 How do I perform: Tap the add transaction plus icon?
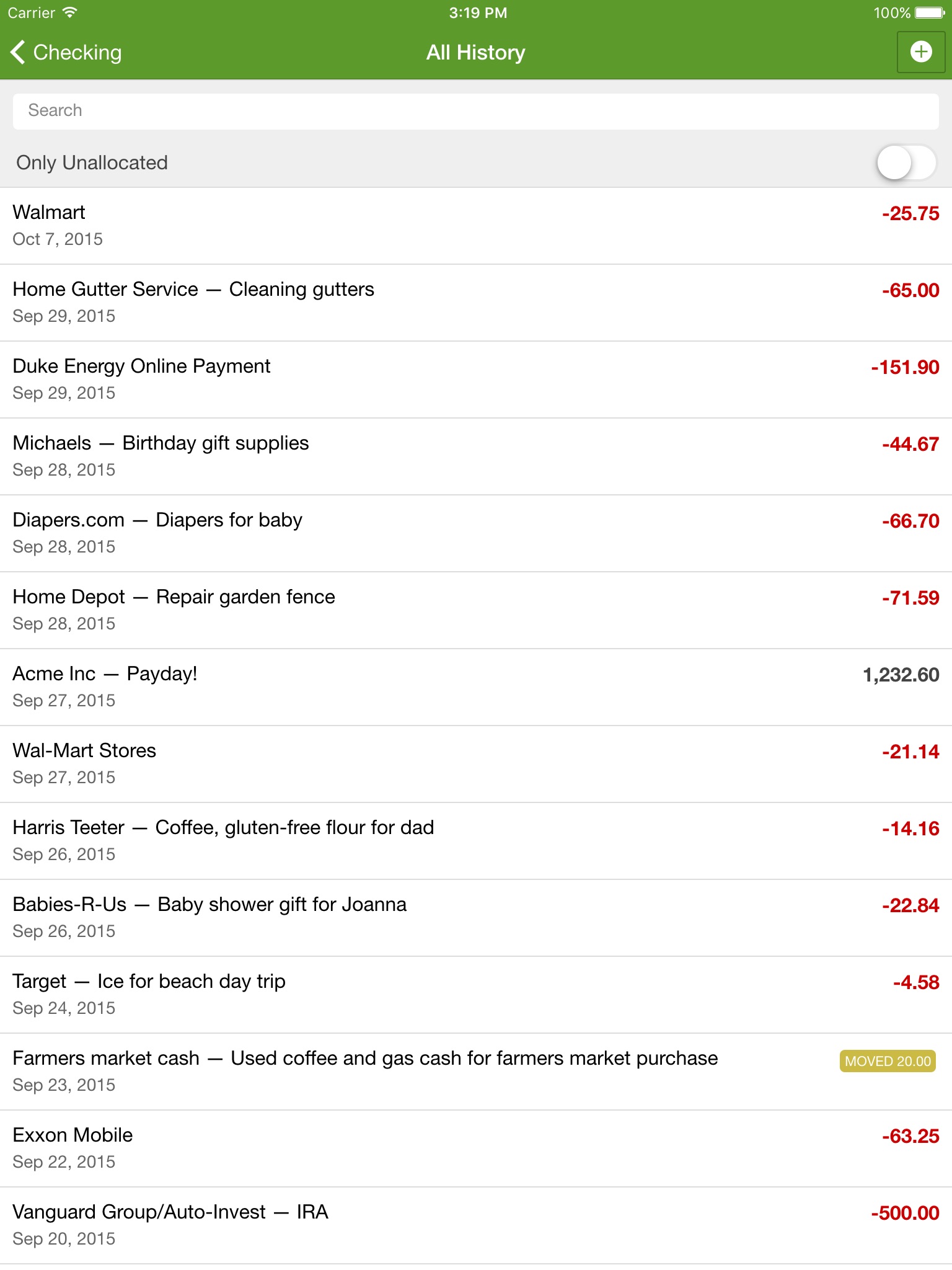(921, 52)
